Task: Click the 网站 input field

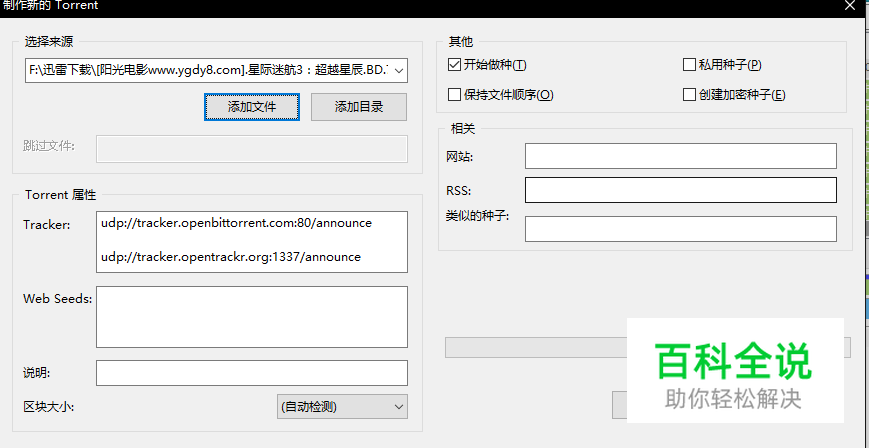Action: (681, 156)
